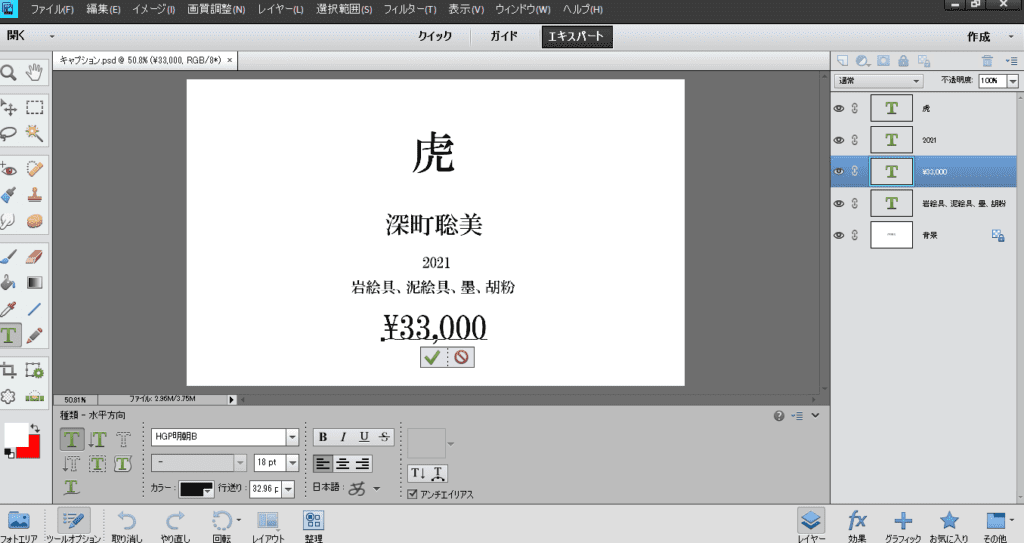Select the Eraser tool
The image size is (1024, 543).
pyautogui.click(x=35, y=257)
